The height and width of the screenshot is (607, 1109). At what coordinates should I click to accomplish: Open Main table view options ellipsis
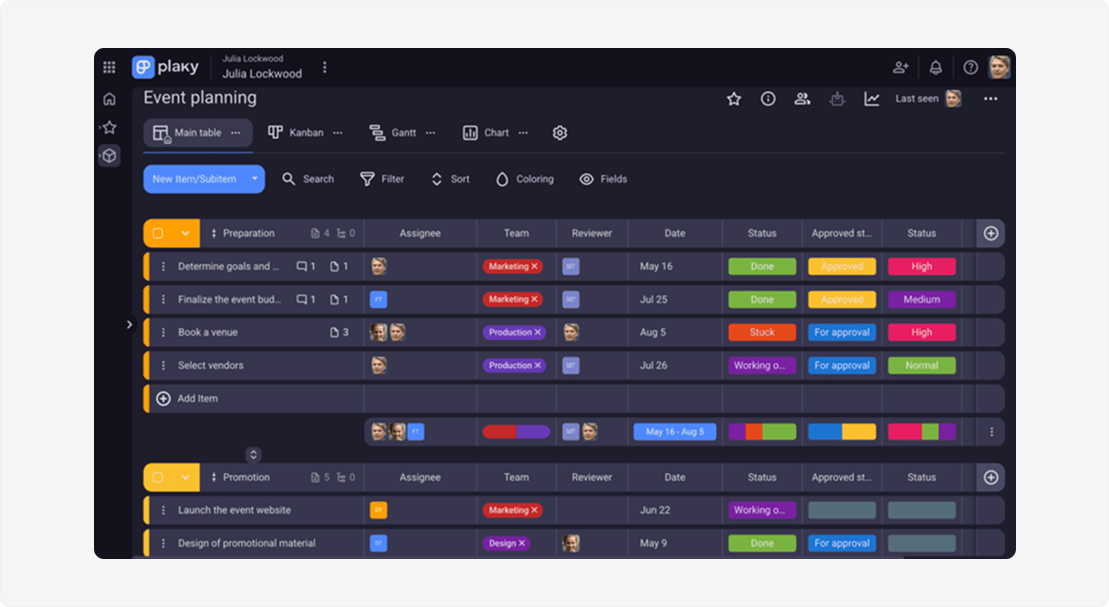click(x=236, y=133)
